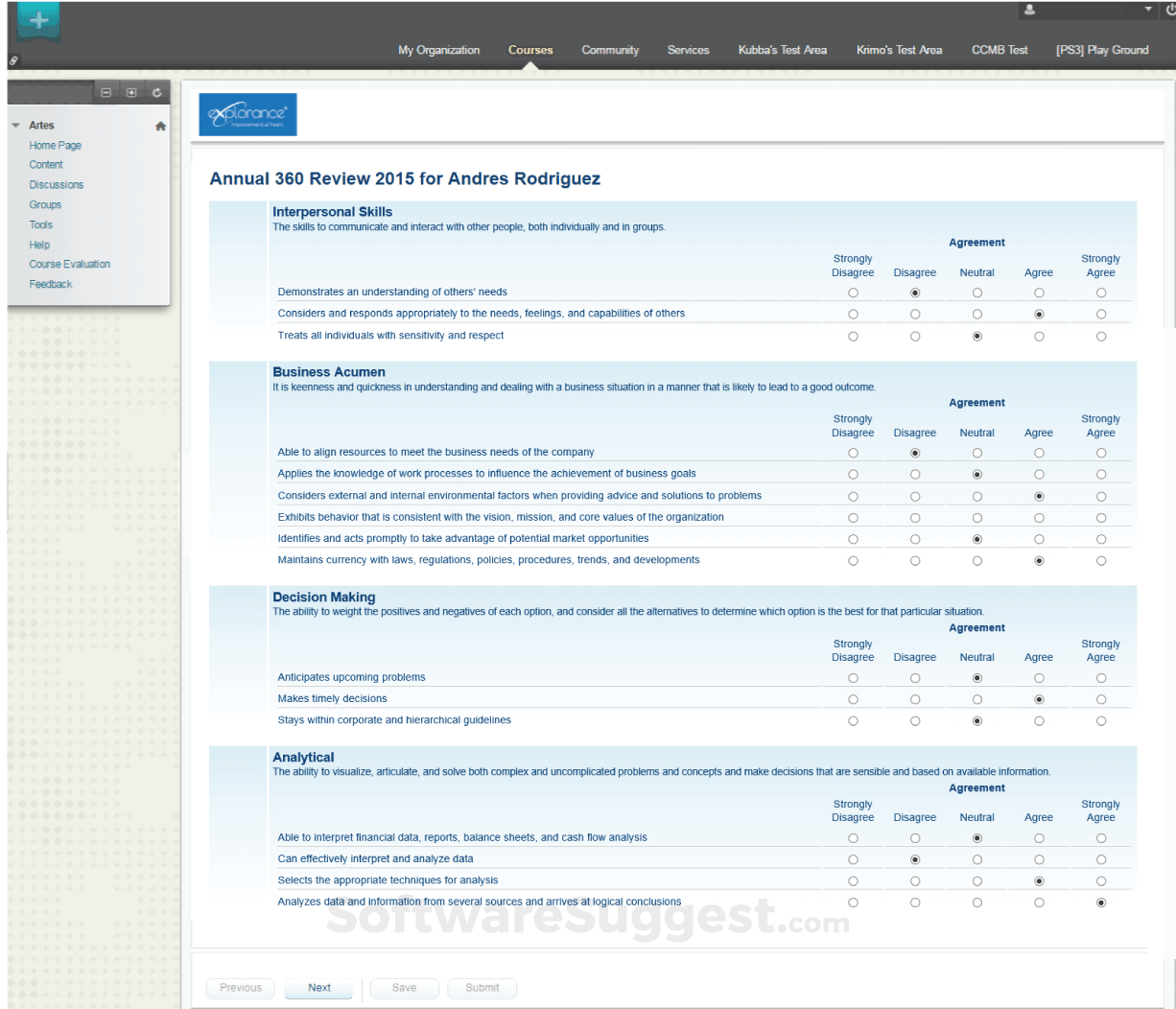Collapse the course menu panel using the minus icon
This screenshot has height=1009, width=1176.
pos(106,92)
